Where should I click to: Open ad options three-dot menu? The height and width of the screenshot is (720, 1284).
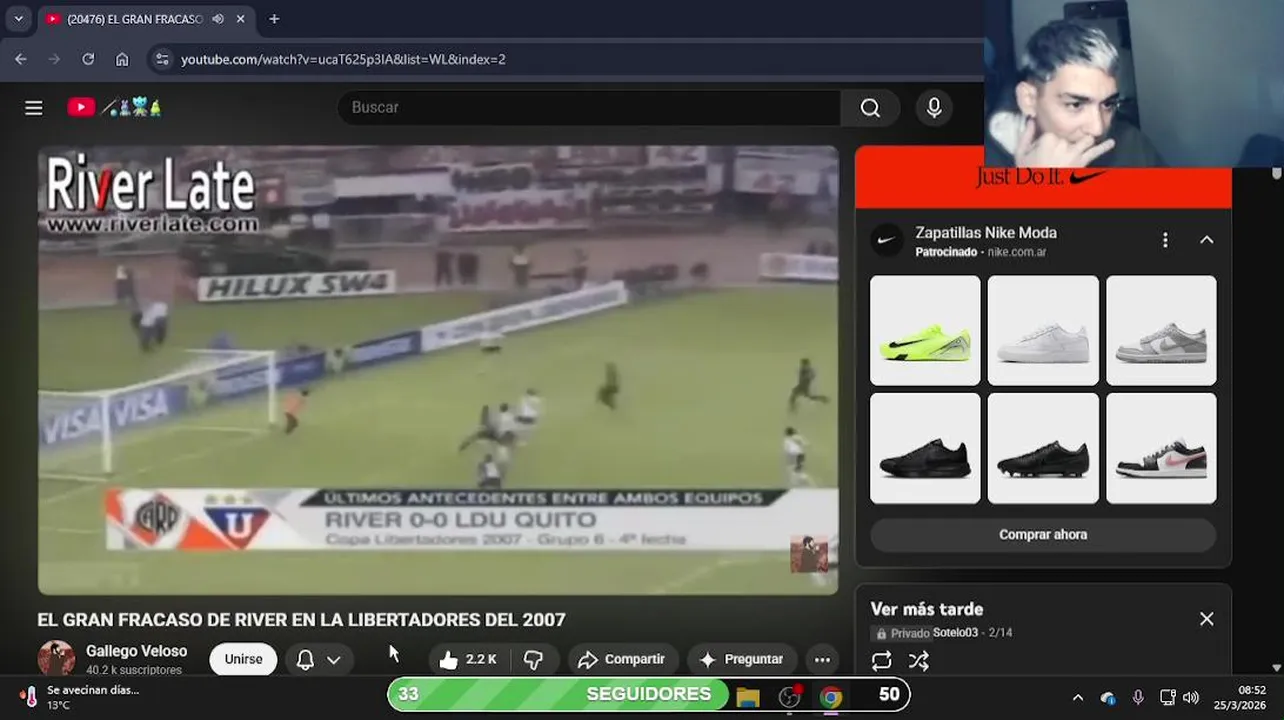[1165, 240]
